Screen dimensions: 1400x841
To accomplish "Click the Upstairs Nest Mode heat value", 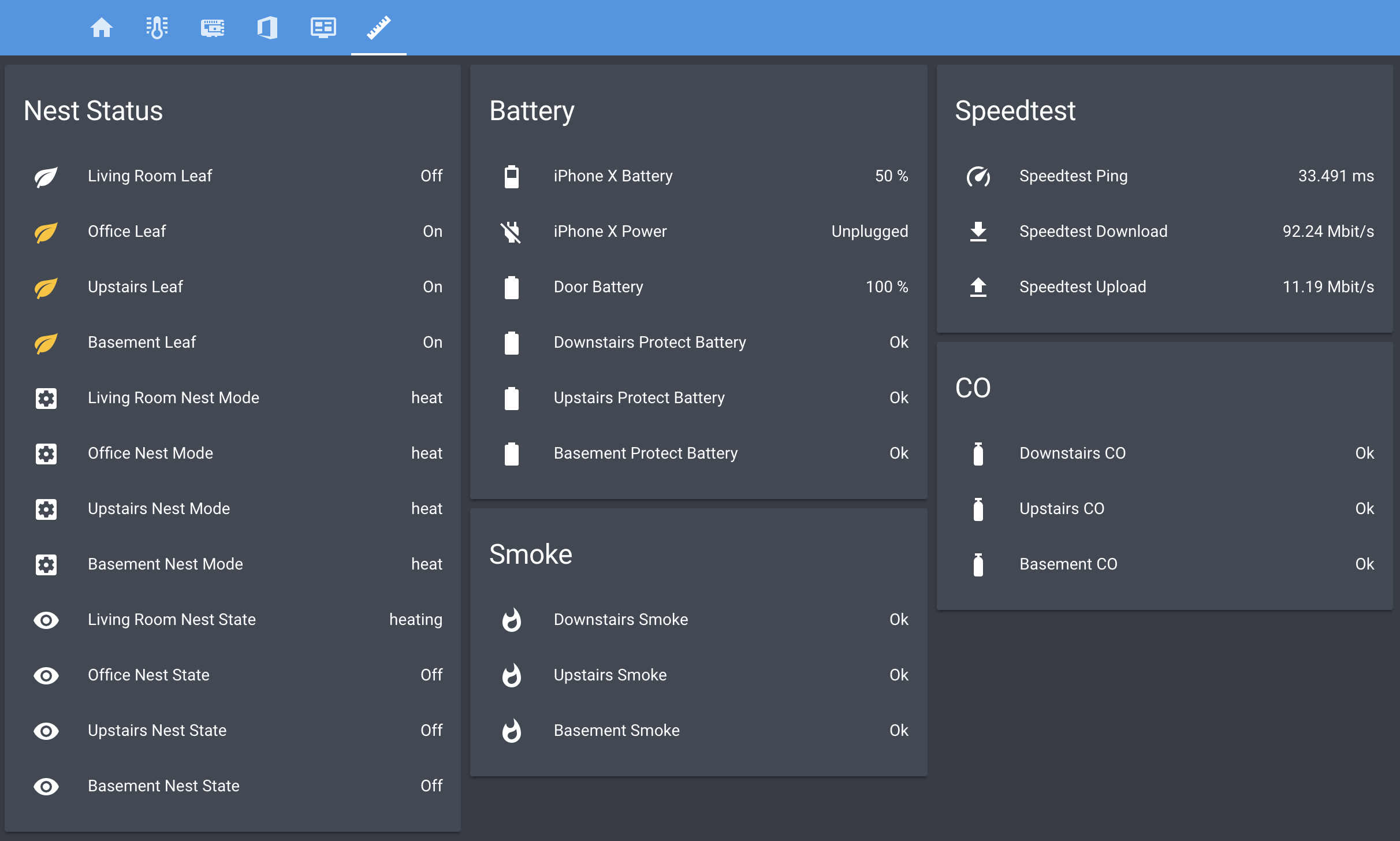I will (426, 509).
